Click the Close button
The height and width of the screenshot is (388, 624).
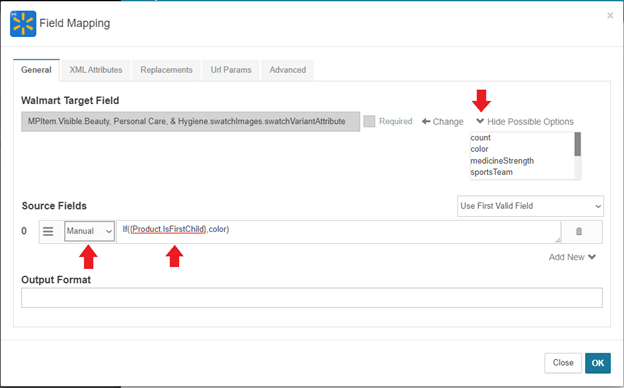click(x=563, y=363)
